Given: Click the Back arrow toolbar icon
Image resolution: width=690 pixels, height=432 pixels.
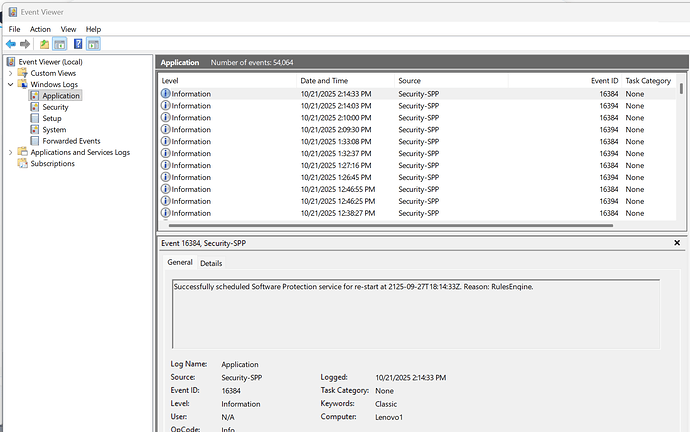Looking at the screenshot, I should click(x=11, y=44).
